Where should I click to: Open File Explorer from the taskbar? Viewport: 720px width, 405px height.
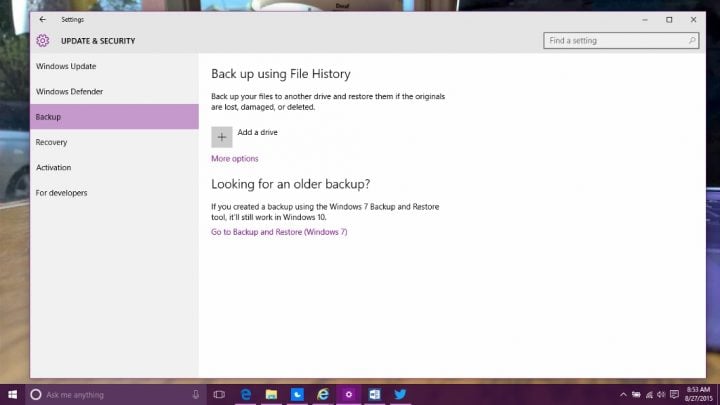tap(271, 394)
